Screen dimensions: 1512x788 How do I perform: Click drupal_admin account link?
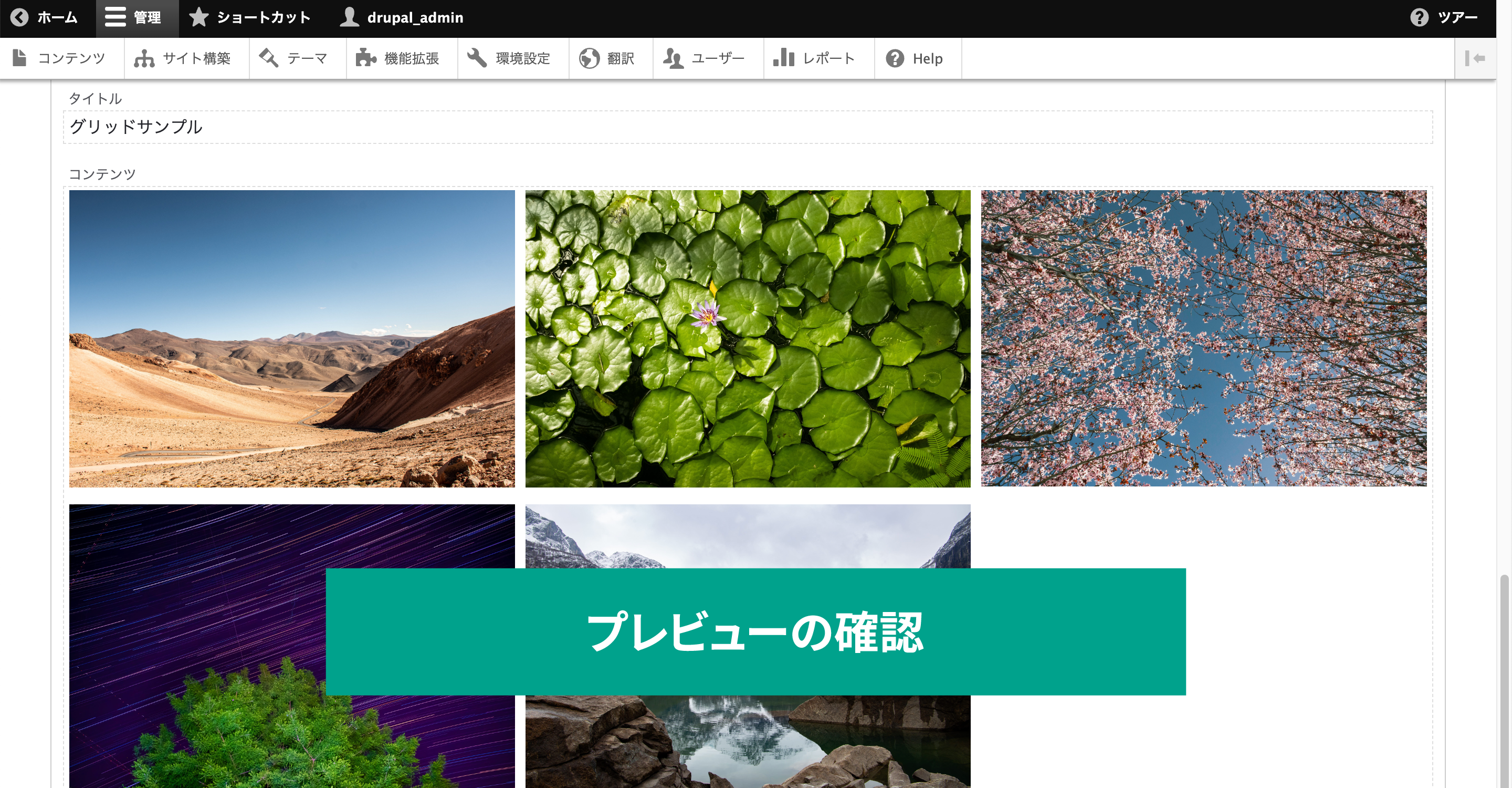pyautogui.click(x=402, y=18)
